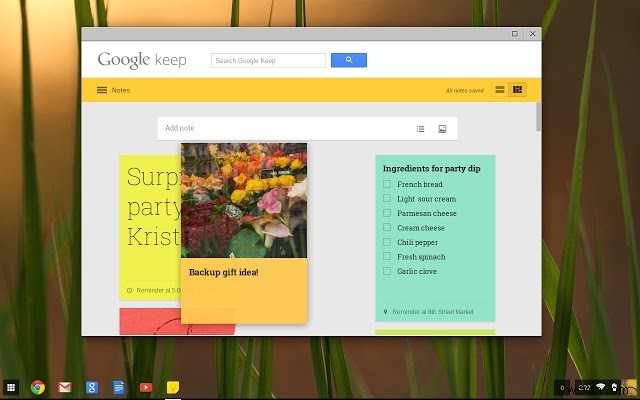Mark Chili pepper as done
The height and width of the screenshot is (400, 640).
[387, 242]
